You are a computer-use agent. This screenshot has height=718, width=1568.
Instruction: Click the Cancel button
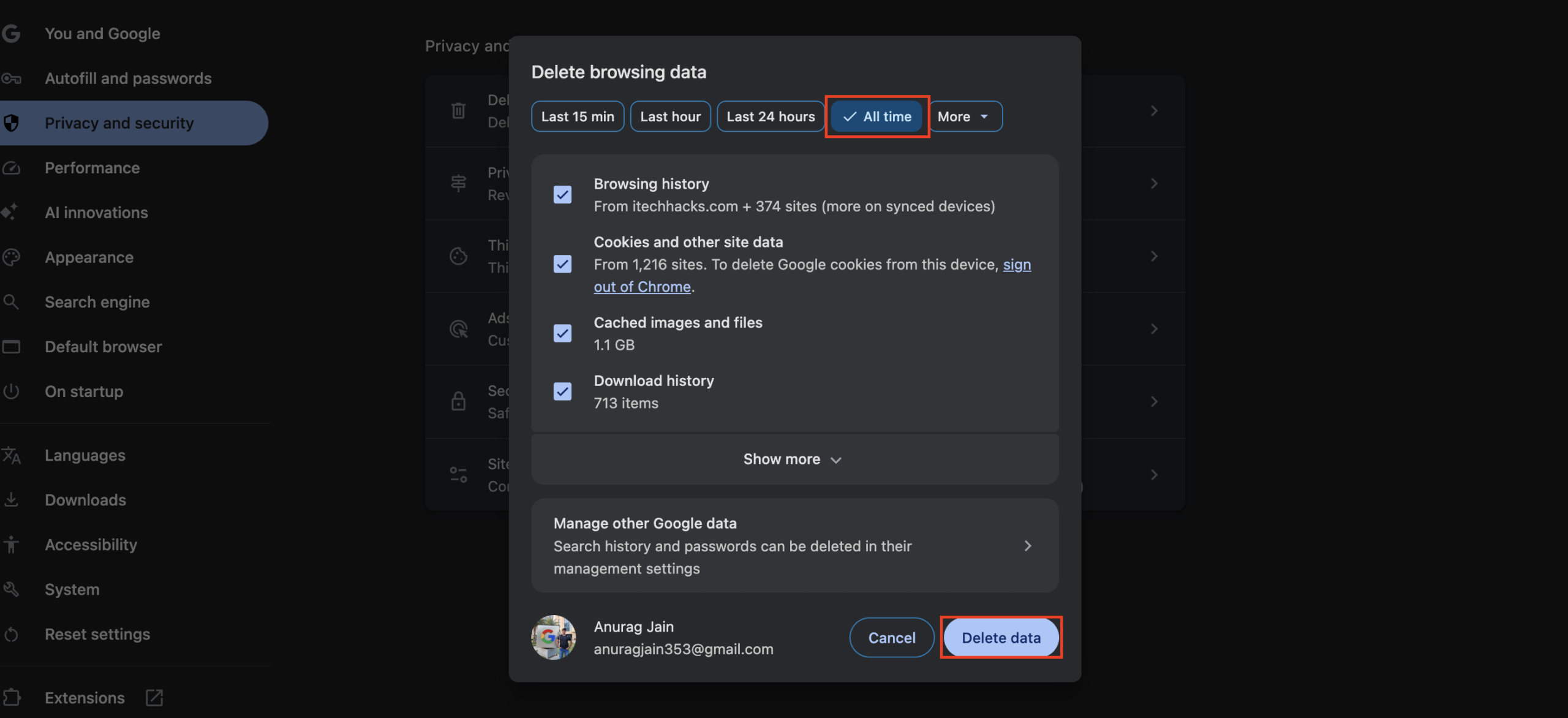[x=891, y=638]
